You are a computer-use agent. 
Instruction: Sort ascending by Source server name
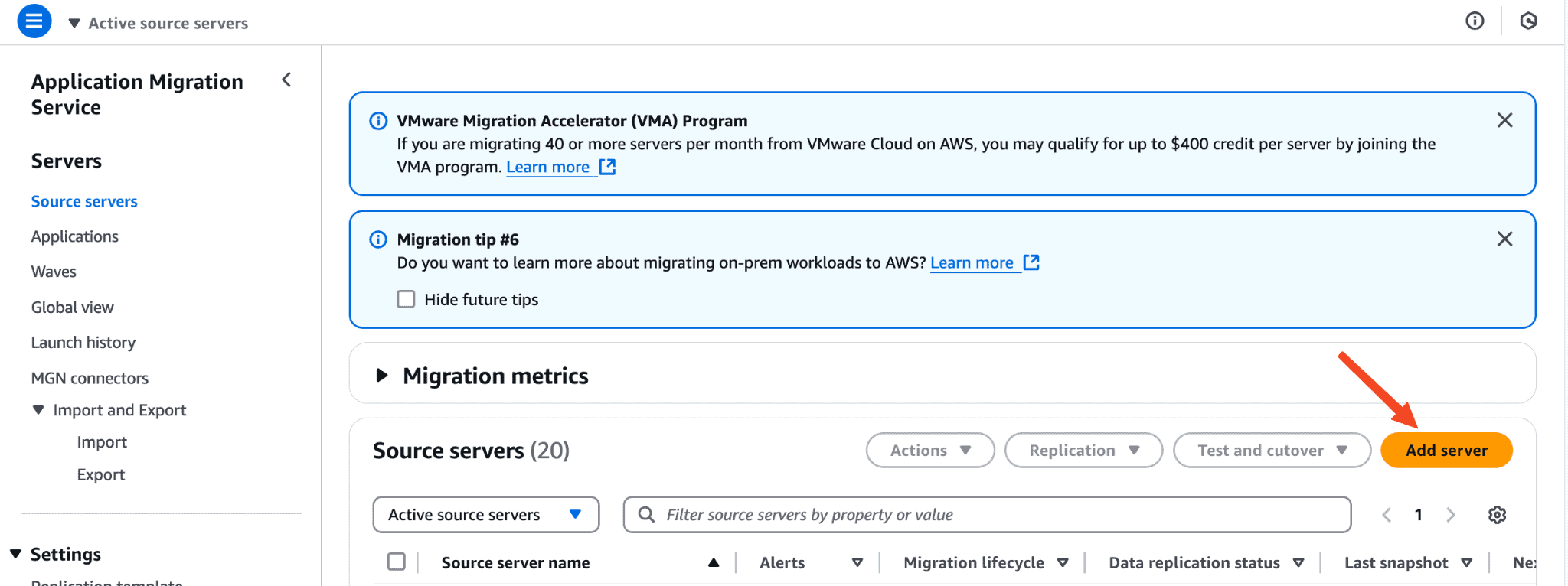[x=714, y=562]
